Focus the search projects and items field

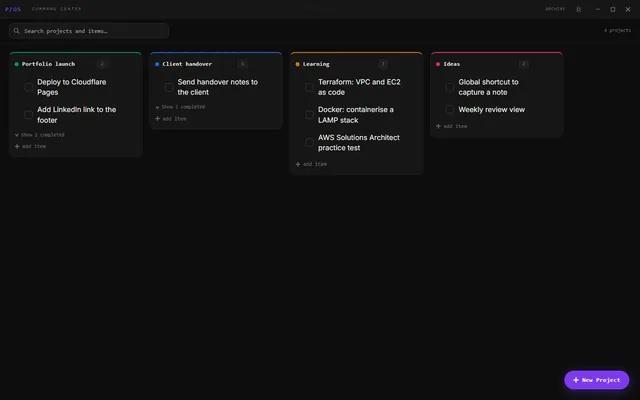click(x=89, y=31)
